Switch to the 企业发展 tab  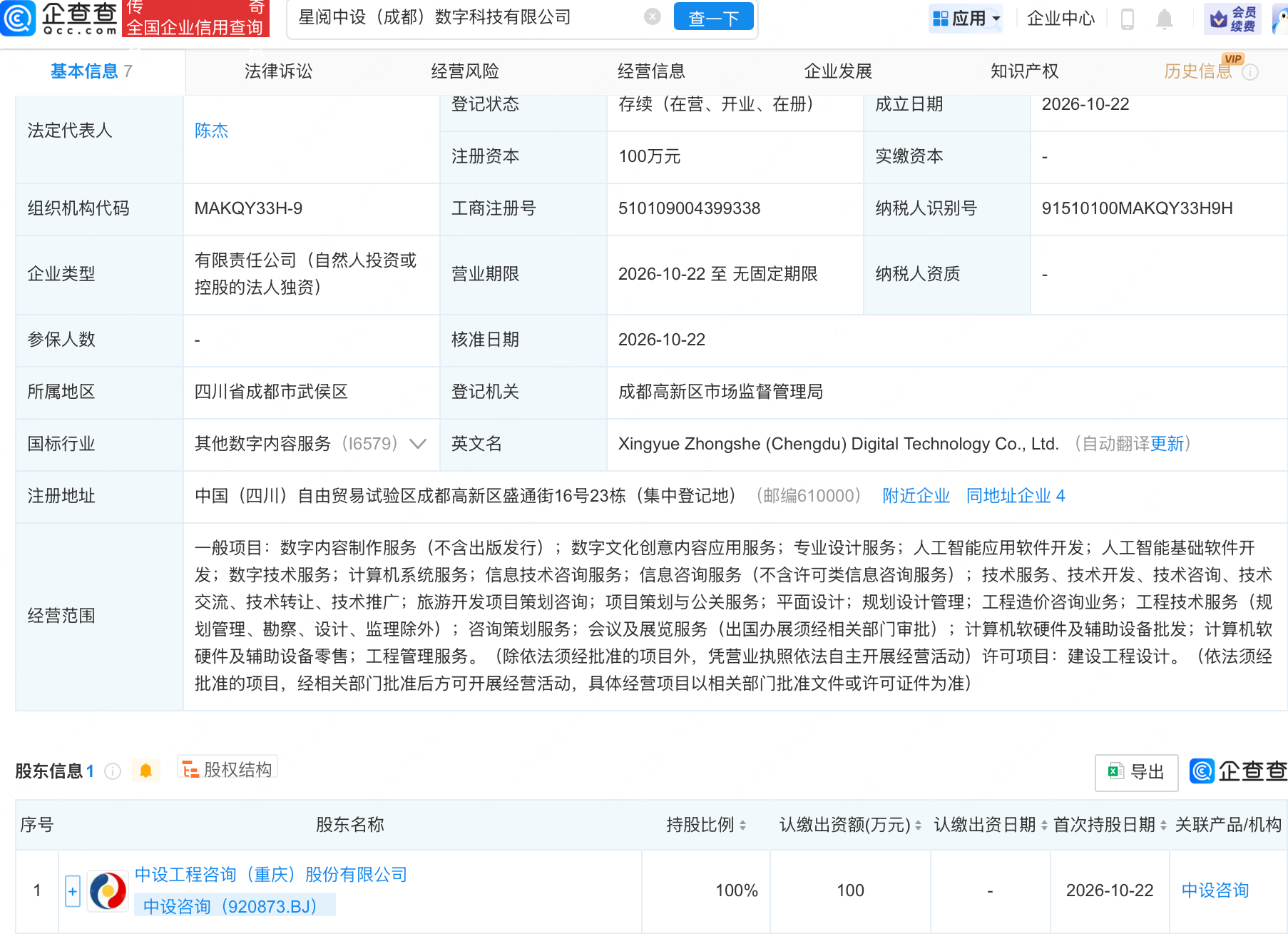pyautogui.click(x=838, y=71)
